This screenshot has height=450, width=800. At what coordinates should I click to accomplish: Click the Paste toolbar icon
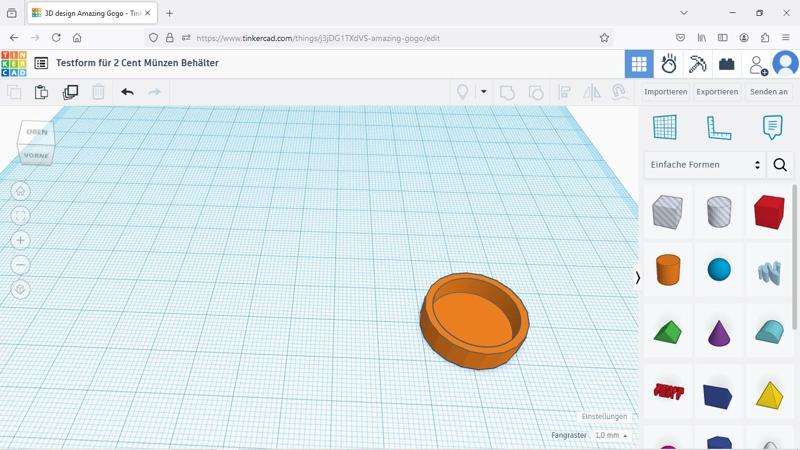(41, 92)
